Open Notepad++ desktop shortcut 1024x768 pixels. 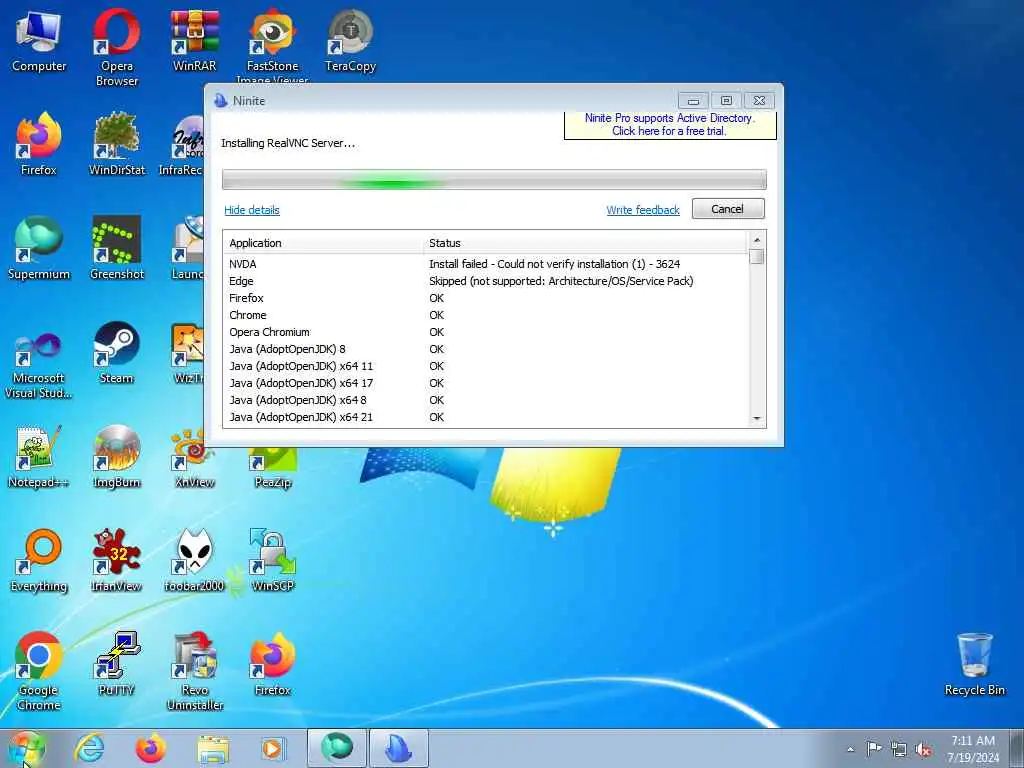(39, 456)
